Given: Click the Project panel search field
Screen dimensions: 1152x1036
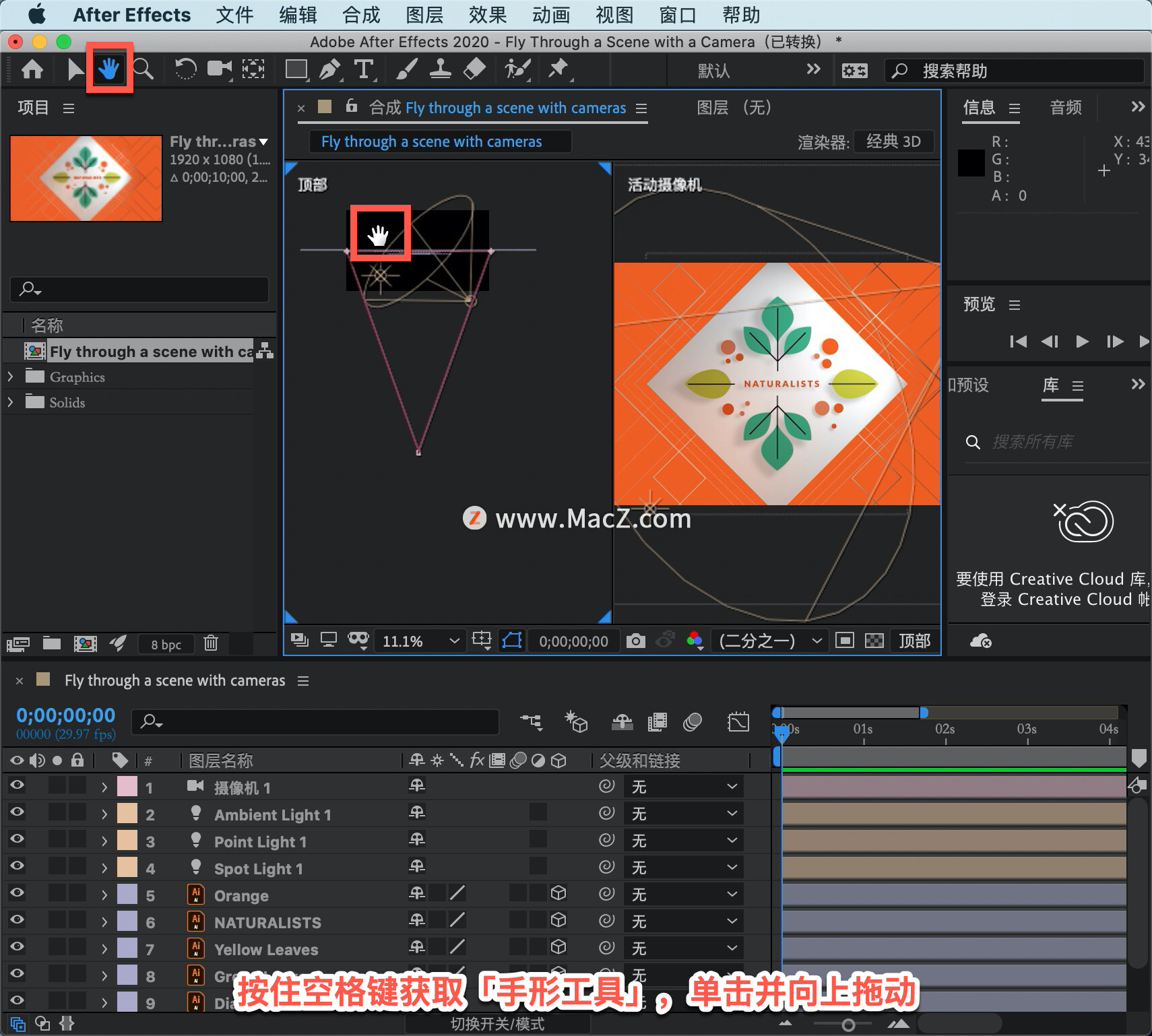Looking at the screenshot, I should [x=139, y=289].
